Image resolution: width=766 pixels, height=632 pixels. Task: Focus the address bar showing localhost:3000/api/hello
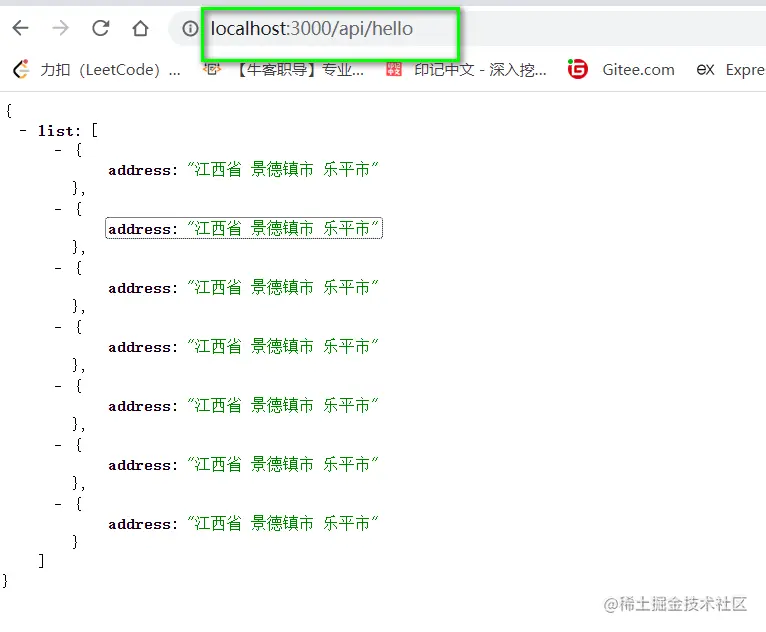coord(312,29)
